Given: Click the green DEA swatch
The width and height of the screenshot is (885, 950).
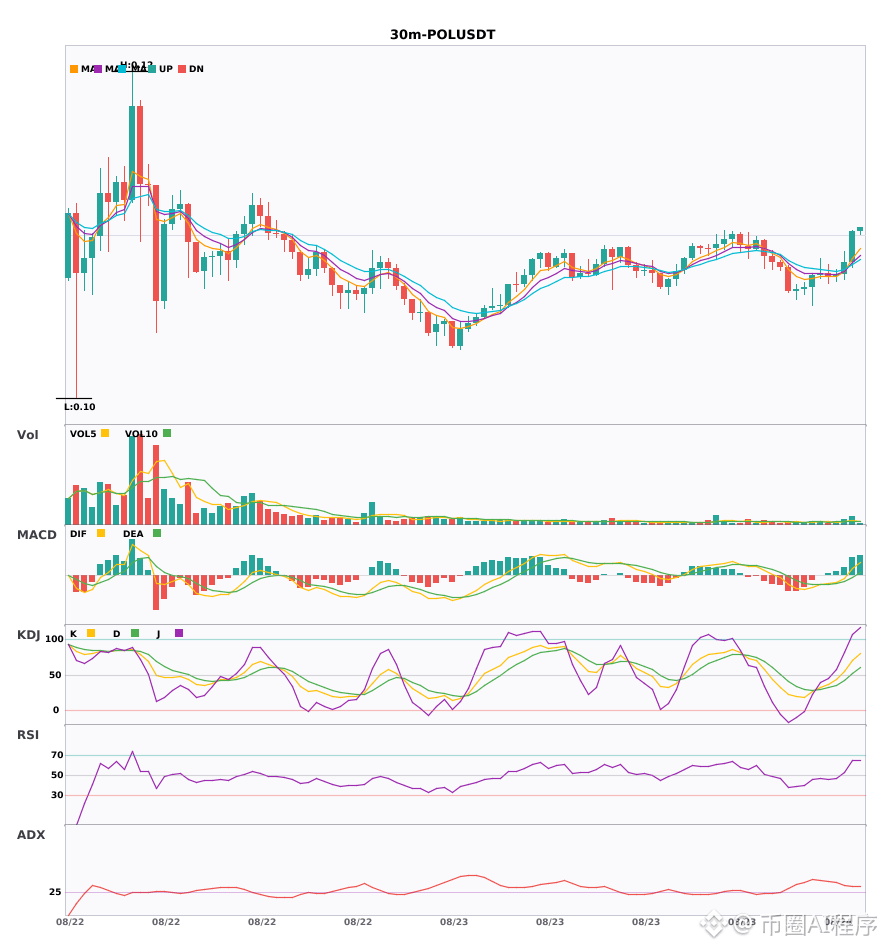Looking at the screenshot, I should tap(157, 533).
